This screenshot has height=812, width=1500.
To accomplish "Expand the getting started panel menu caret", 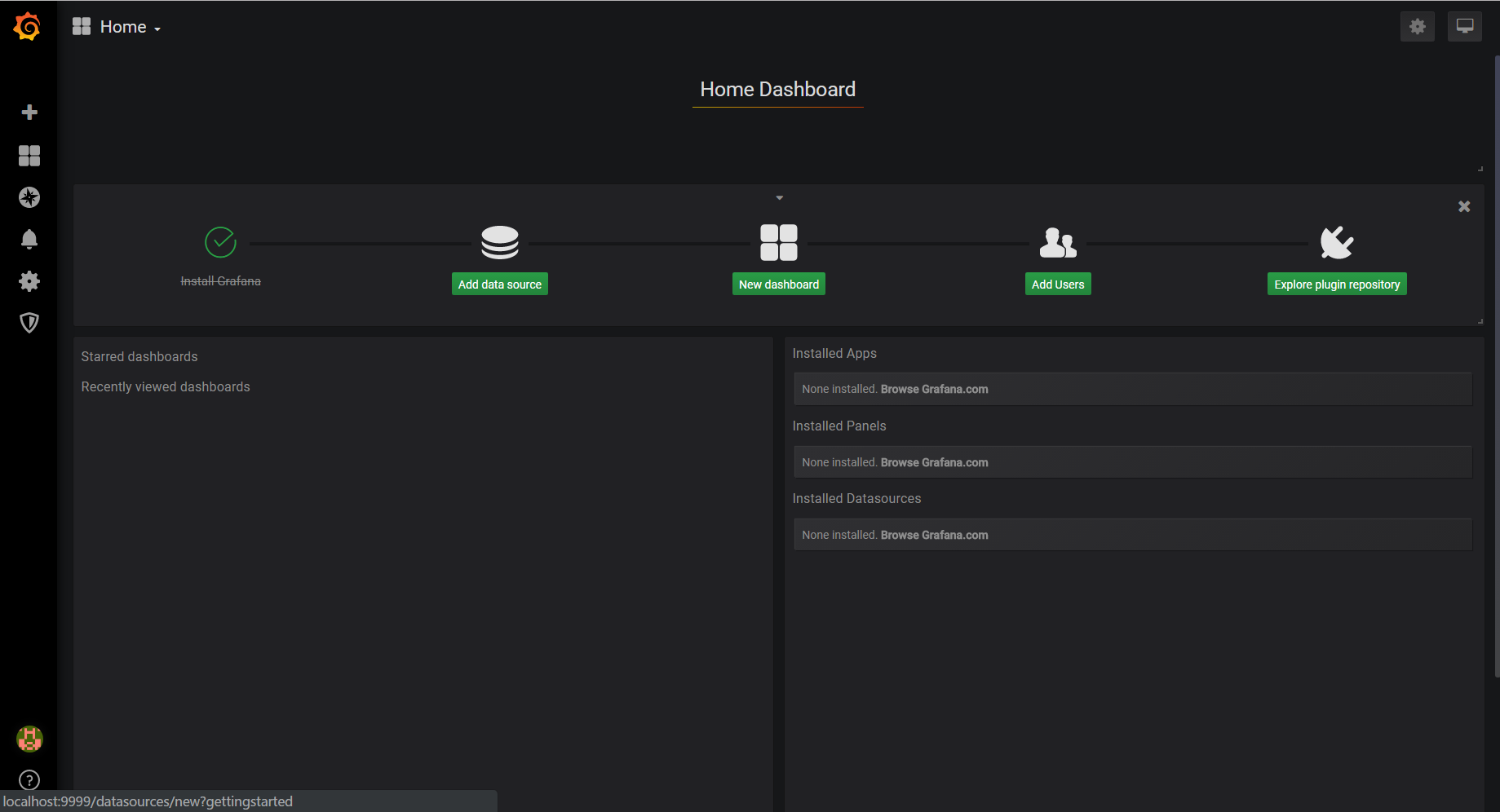I will point(780,197).
